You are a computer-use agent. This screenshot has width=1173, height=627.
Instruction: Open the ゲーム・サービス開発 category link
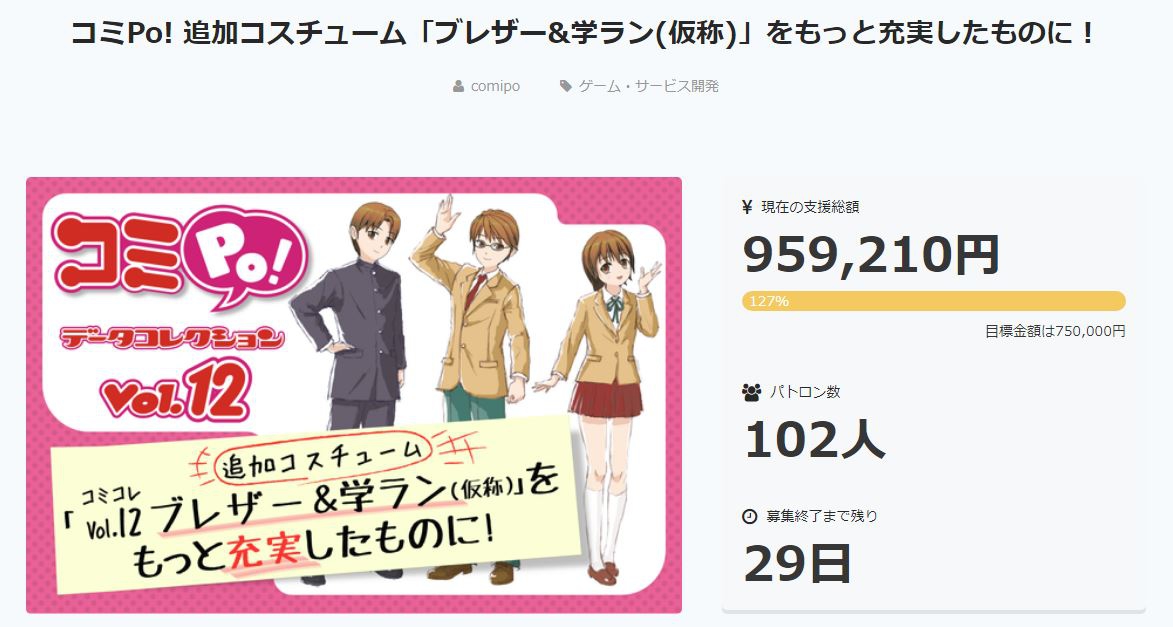[x=649, y=86]
